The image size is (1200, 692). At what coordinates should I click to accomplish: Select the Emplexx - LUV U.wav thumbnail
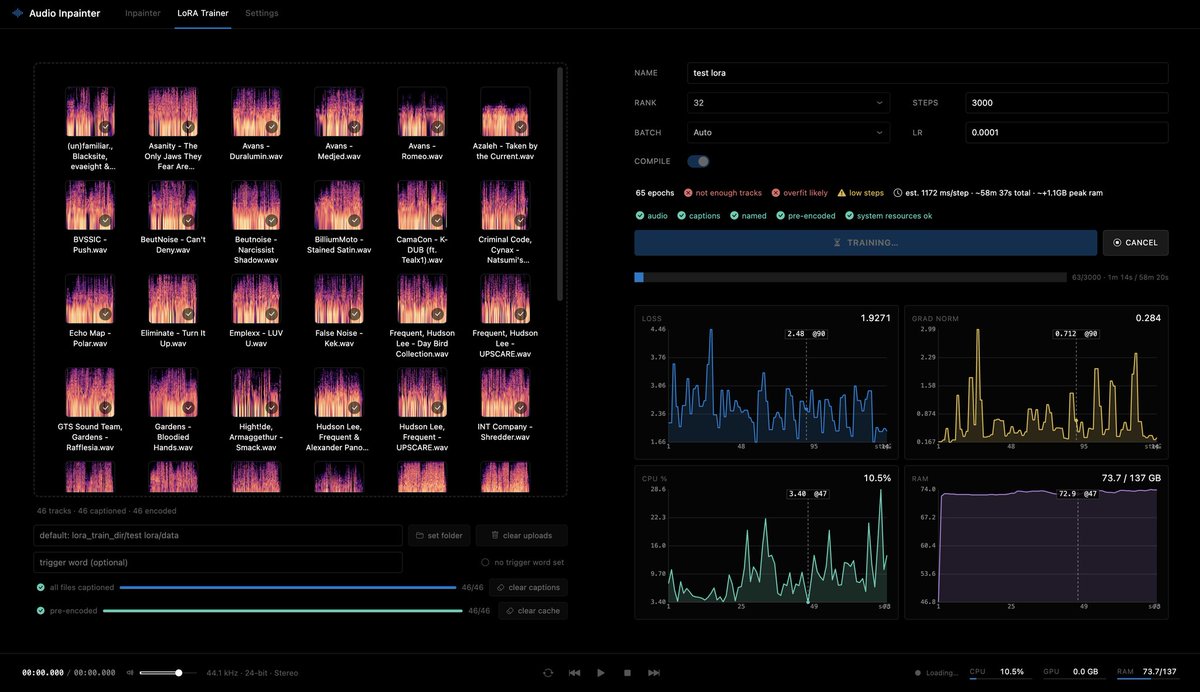click(256, 299)
